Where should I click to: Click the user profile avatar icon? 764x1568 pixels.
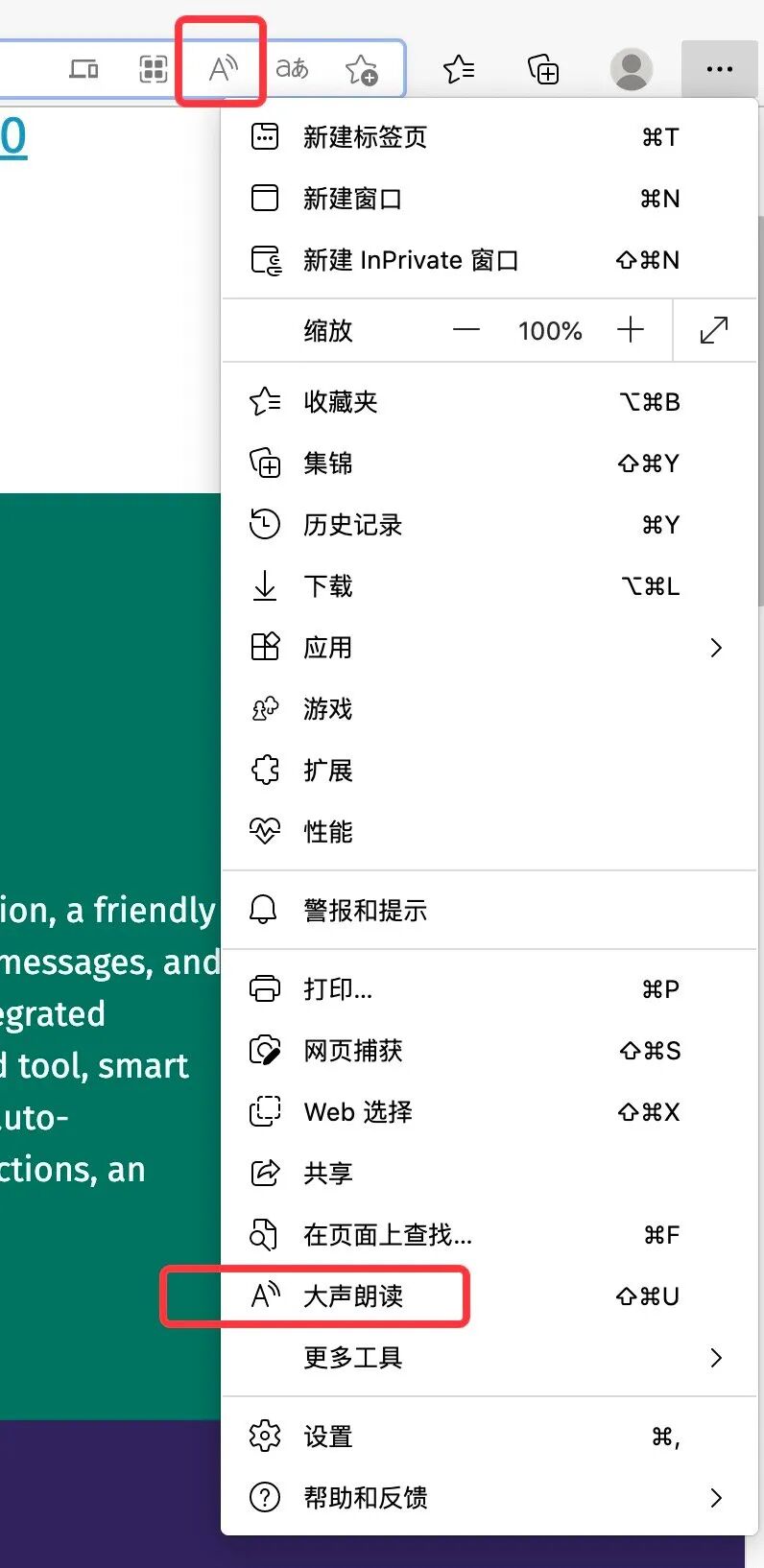coord(631,69)
